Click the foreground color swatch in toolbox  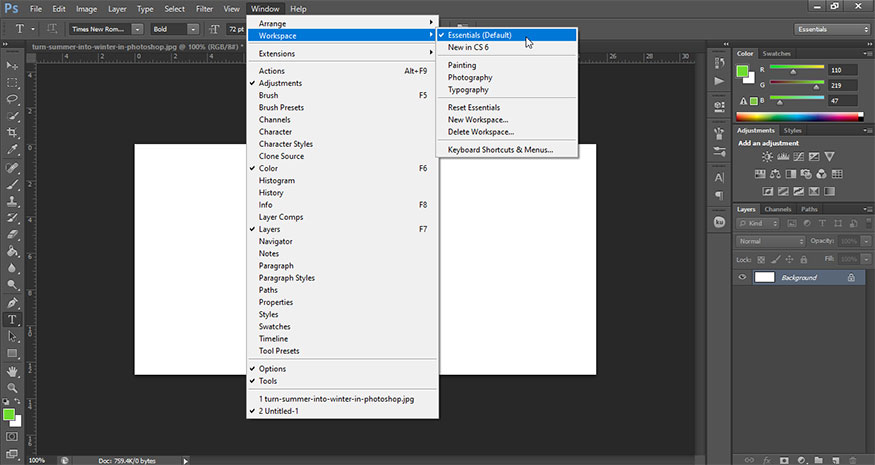point(8,415)
